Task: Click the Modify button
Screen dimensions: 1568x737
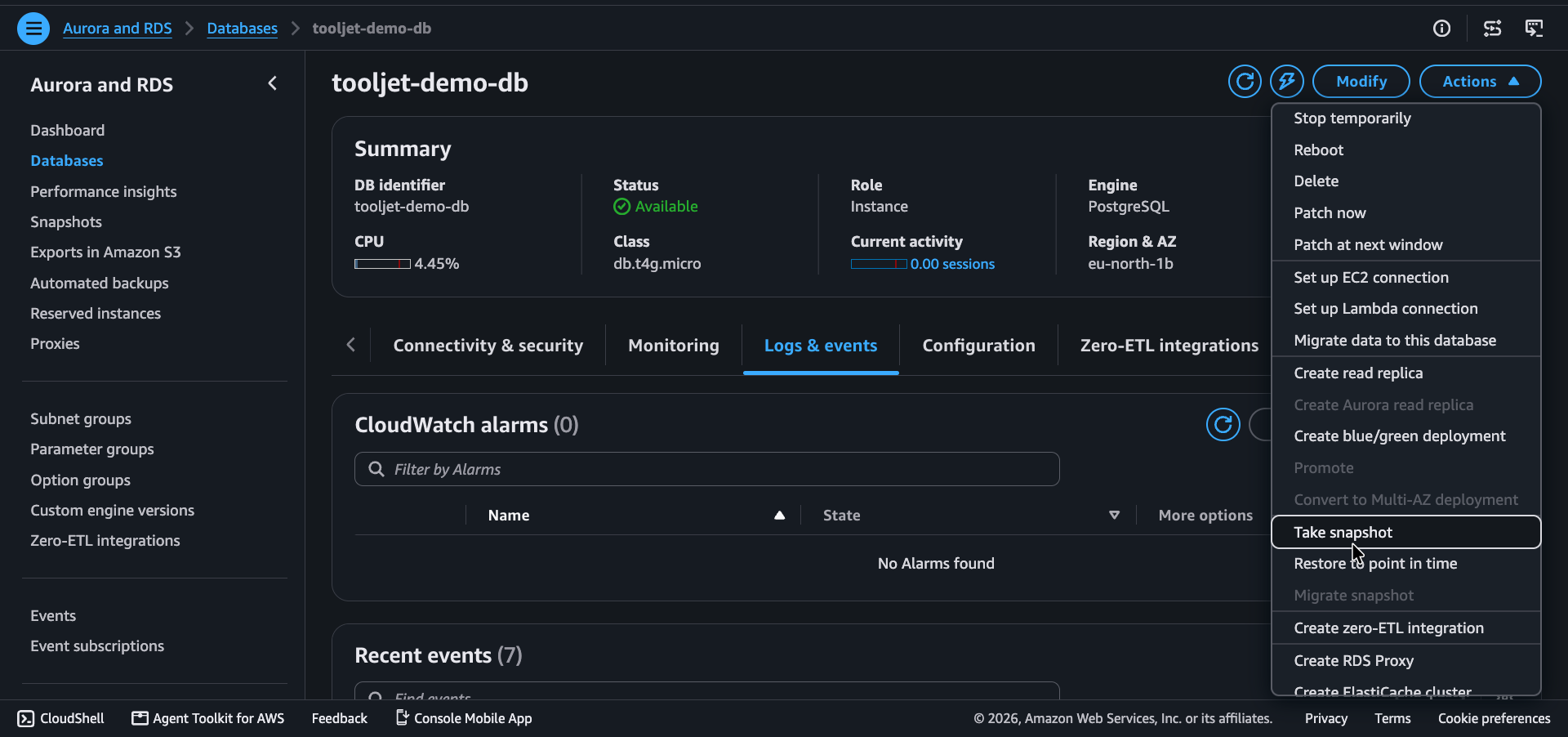Action: point(1361,81)
